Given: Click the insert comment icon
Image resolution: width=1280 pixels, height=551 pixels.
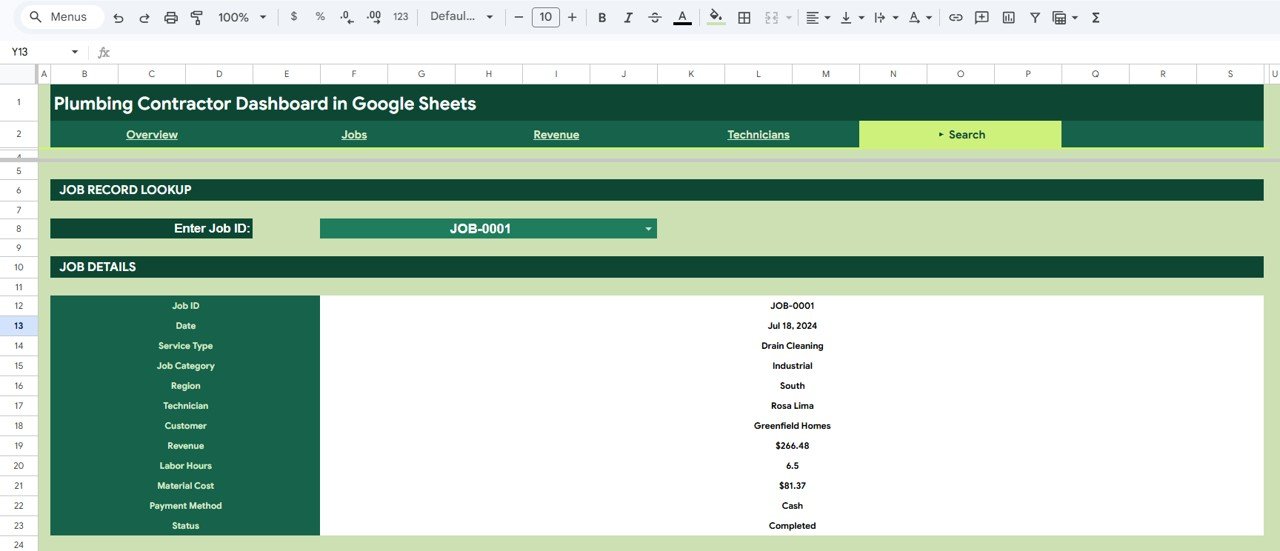Looking at the screenshot, I should (982, 17).
